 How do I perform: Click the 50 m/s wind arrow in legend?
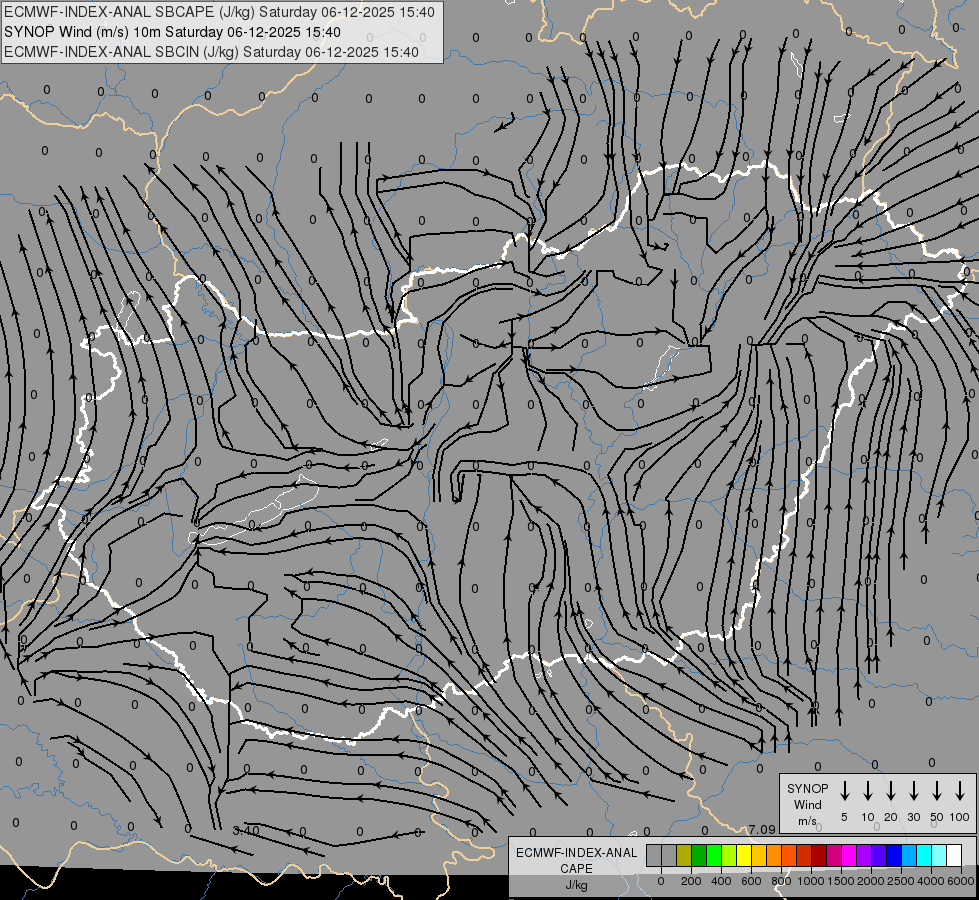[937, 791]
